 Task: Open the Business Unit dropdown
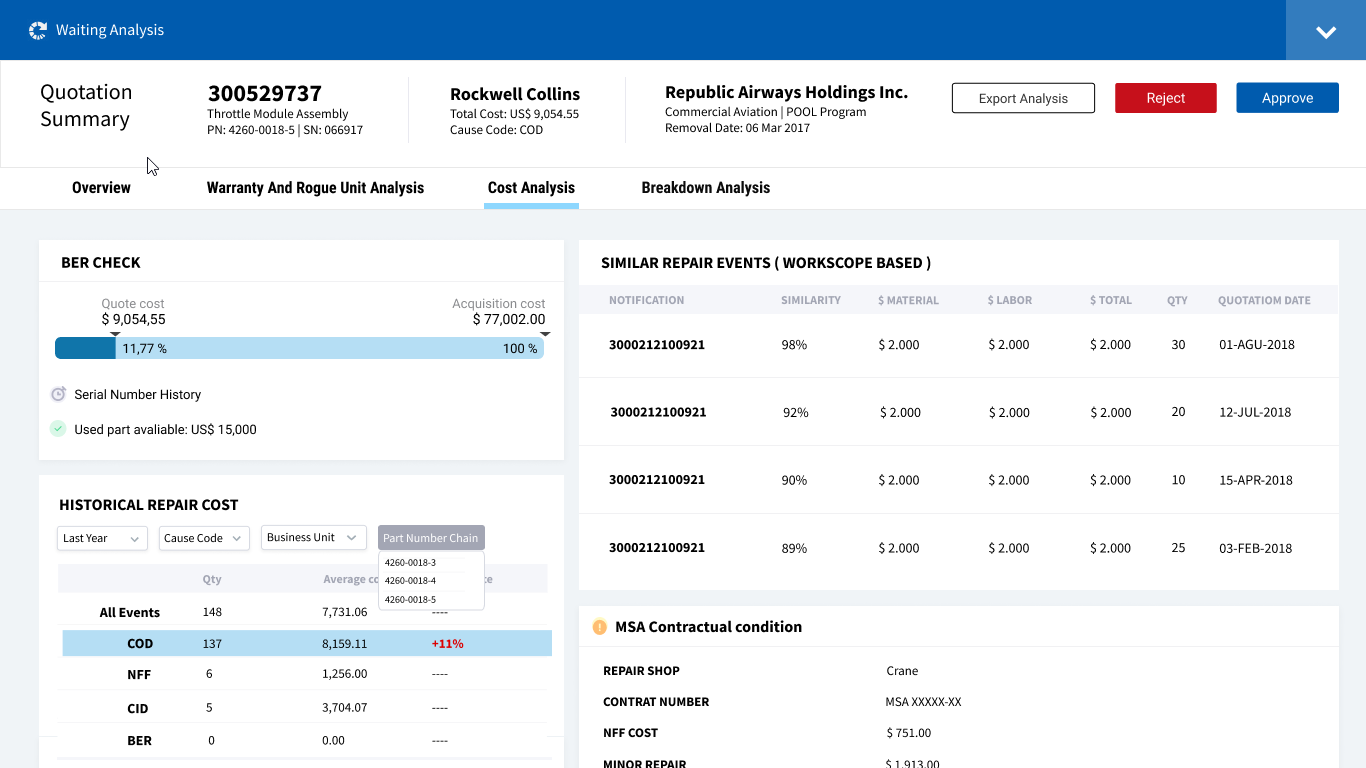(x=313, y=538)
